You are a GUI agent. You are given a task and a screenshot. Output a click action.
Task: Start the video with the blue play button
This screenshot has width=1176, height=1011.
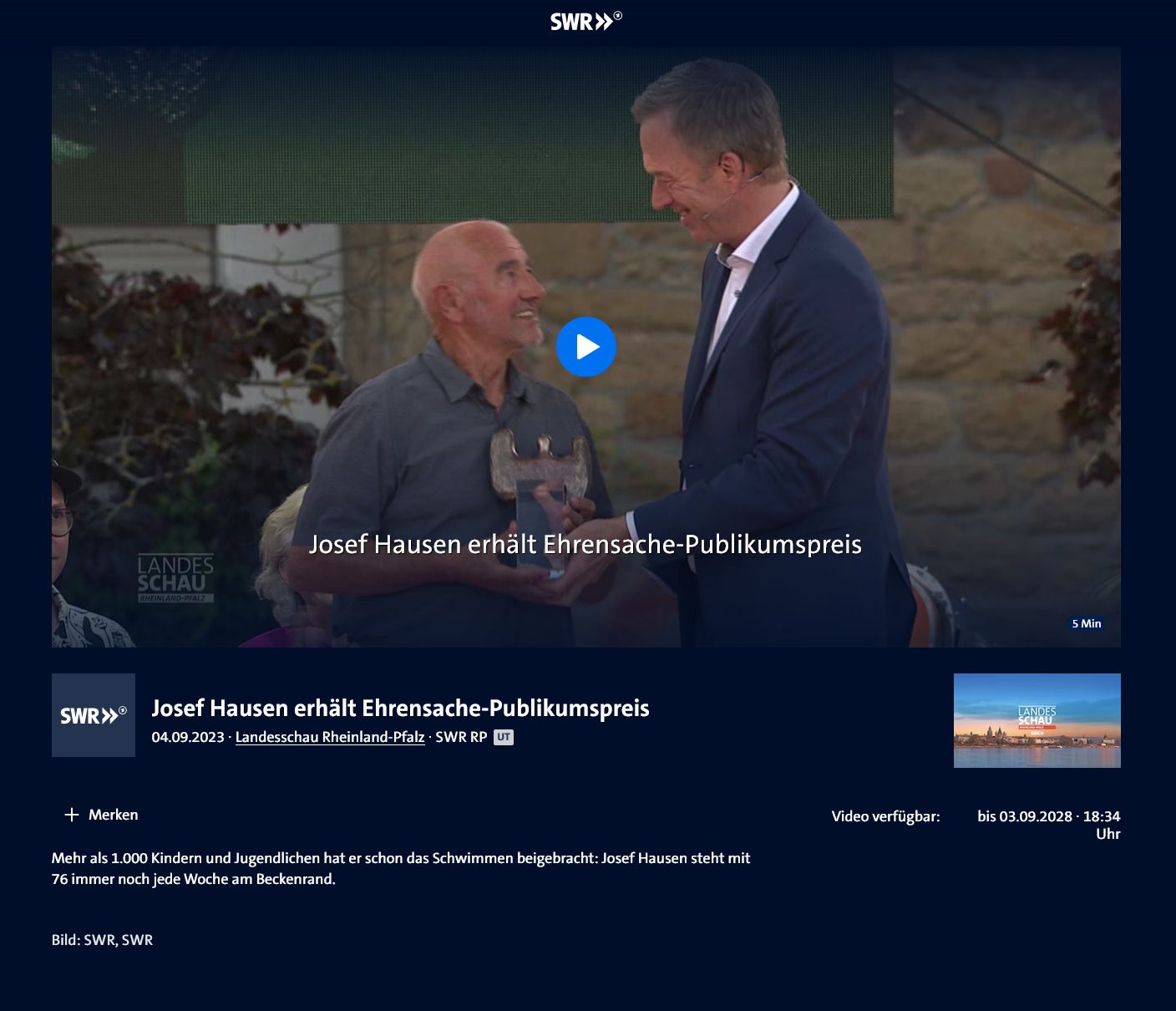click(586, 347)
